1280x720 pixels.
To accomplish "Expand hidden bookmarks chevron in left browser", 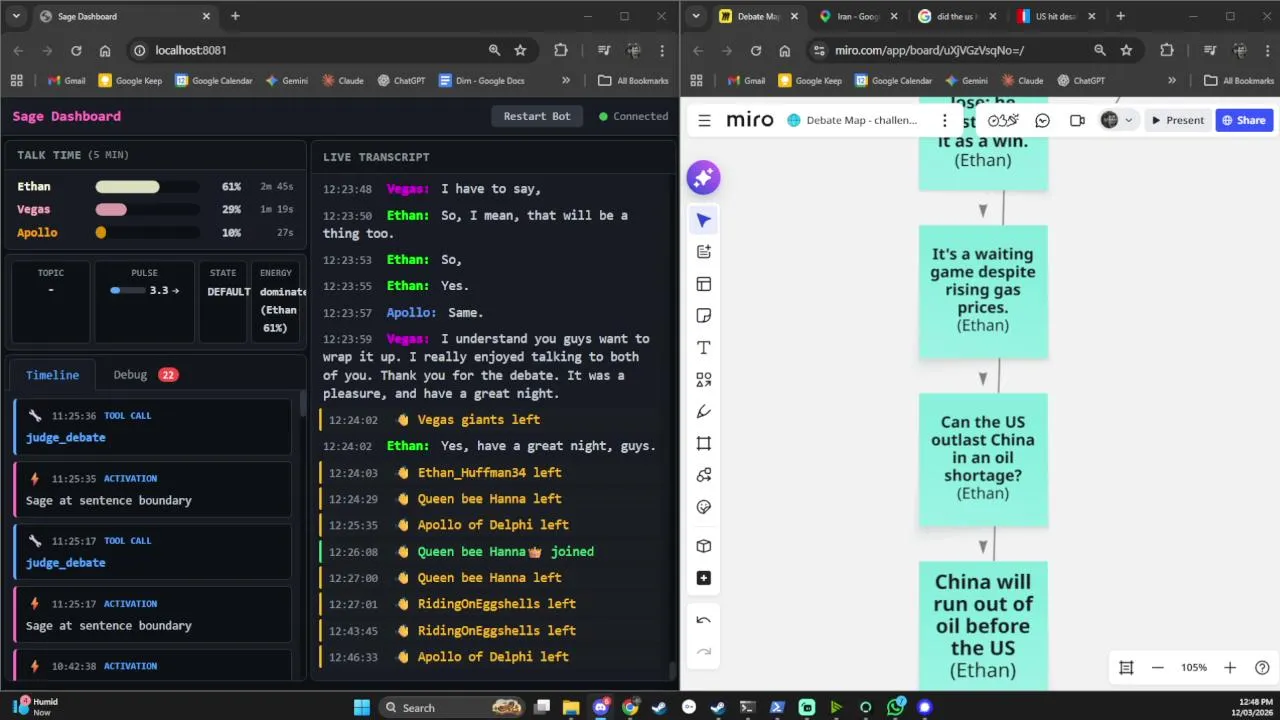I will [x=566, y=81].
